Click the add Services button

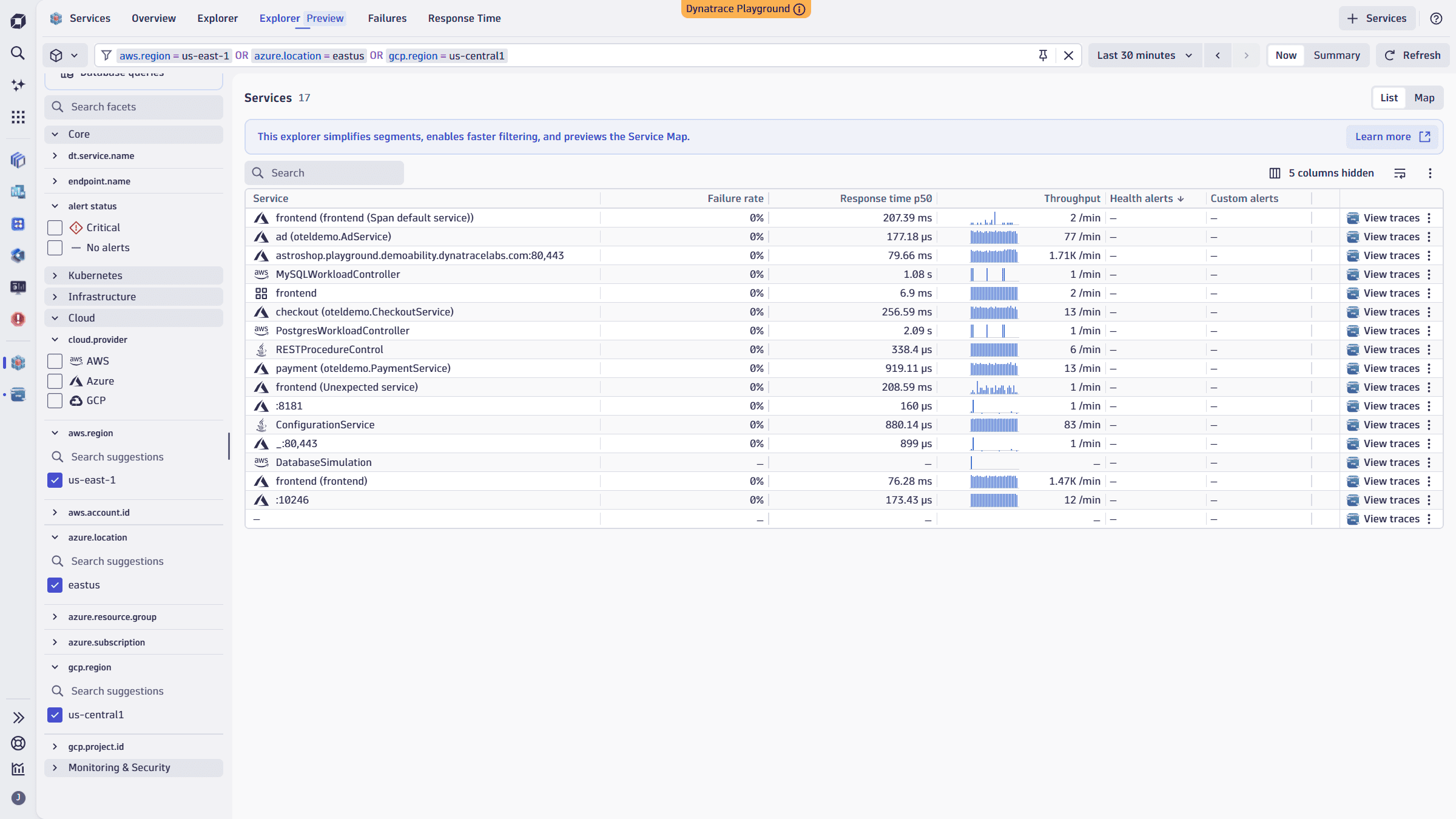1377,18
